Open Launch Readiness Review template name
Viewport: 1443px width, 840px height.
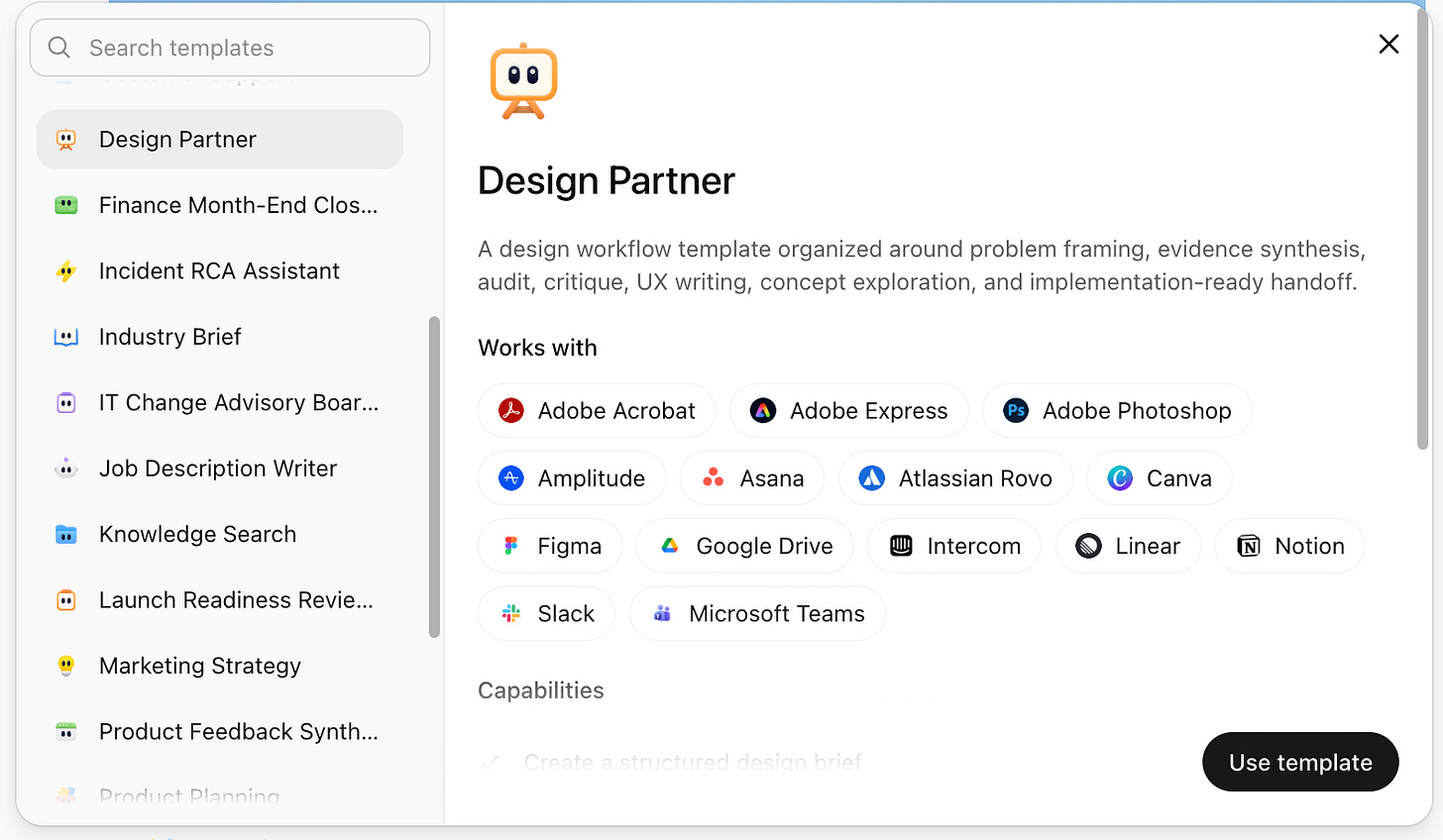tap(236, 600)
